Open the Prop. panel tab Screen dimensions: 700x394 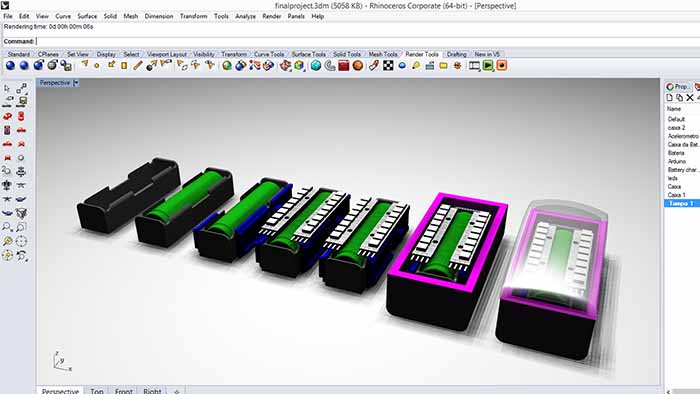coord(677,87)
